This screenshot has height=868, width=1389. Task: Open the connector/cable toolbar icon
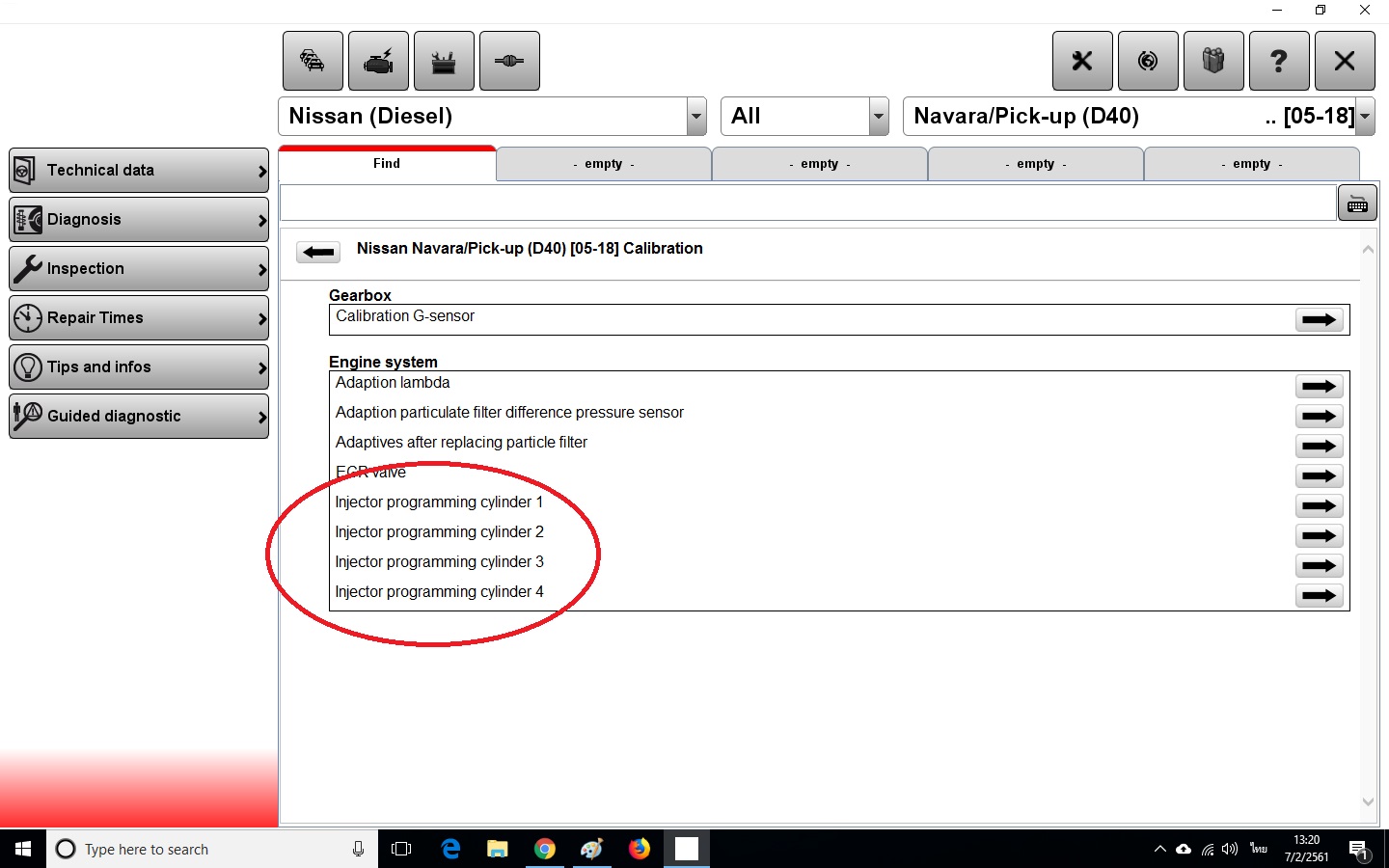[509, 61]
